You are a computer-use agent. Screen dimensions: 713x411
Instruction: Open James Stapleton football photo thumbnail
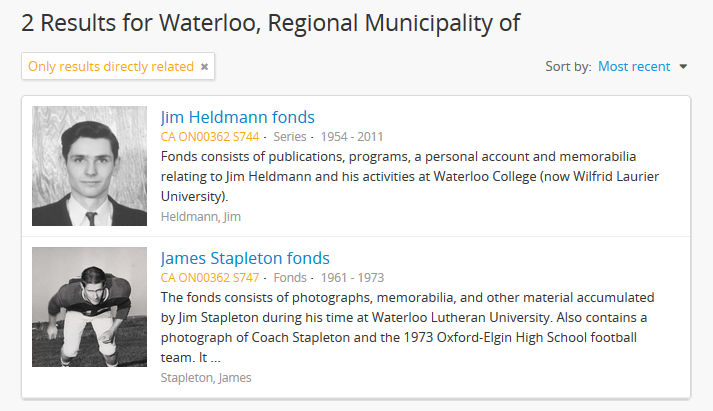(89, 307)
